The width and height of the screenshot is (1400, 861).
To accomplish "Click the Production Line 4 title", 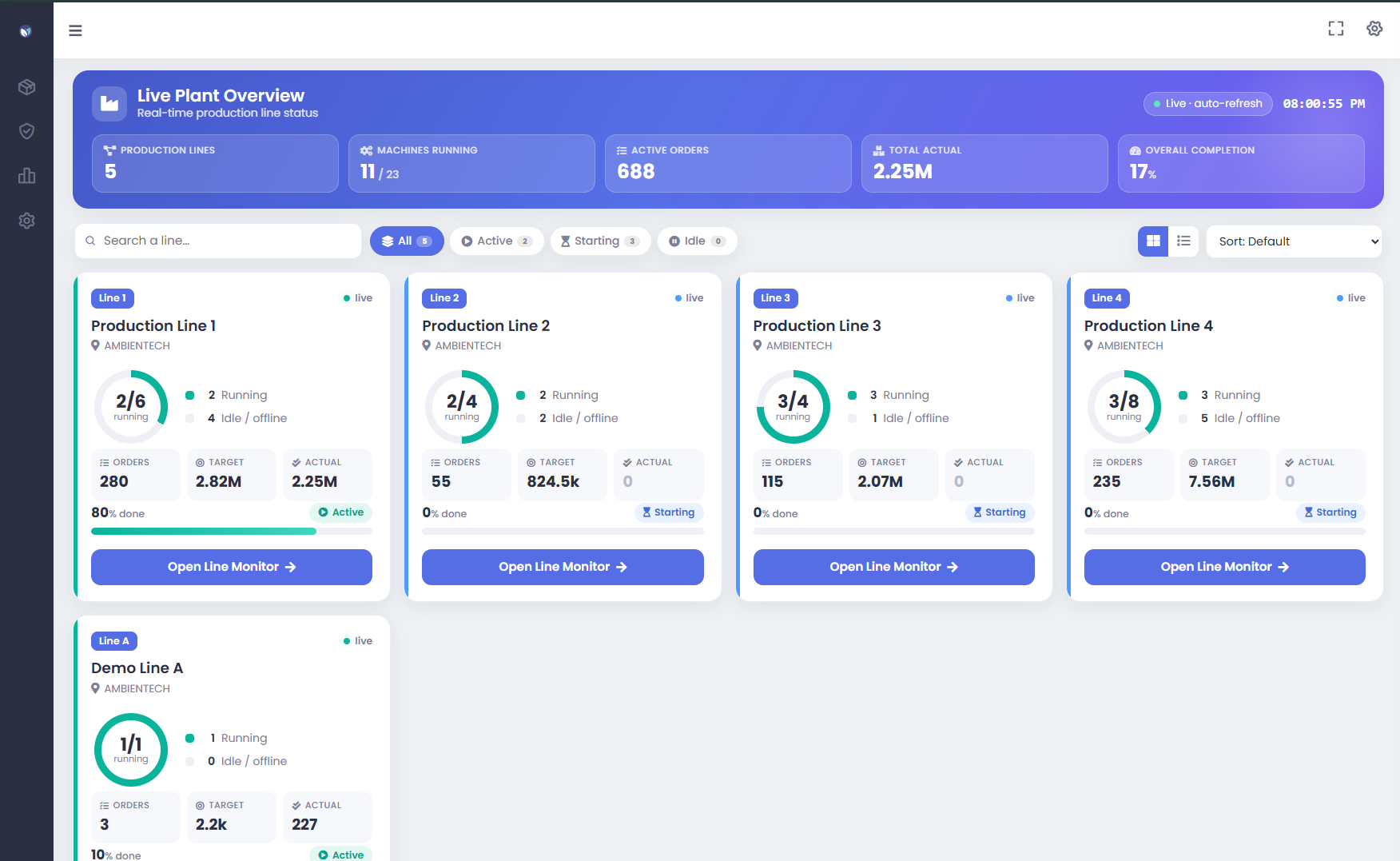I will point(1148,325).
